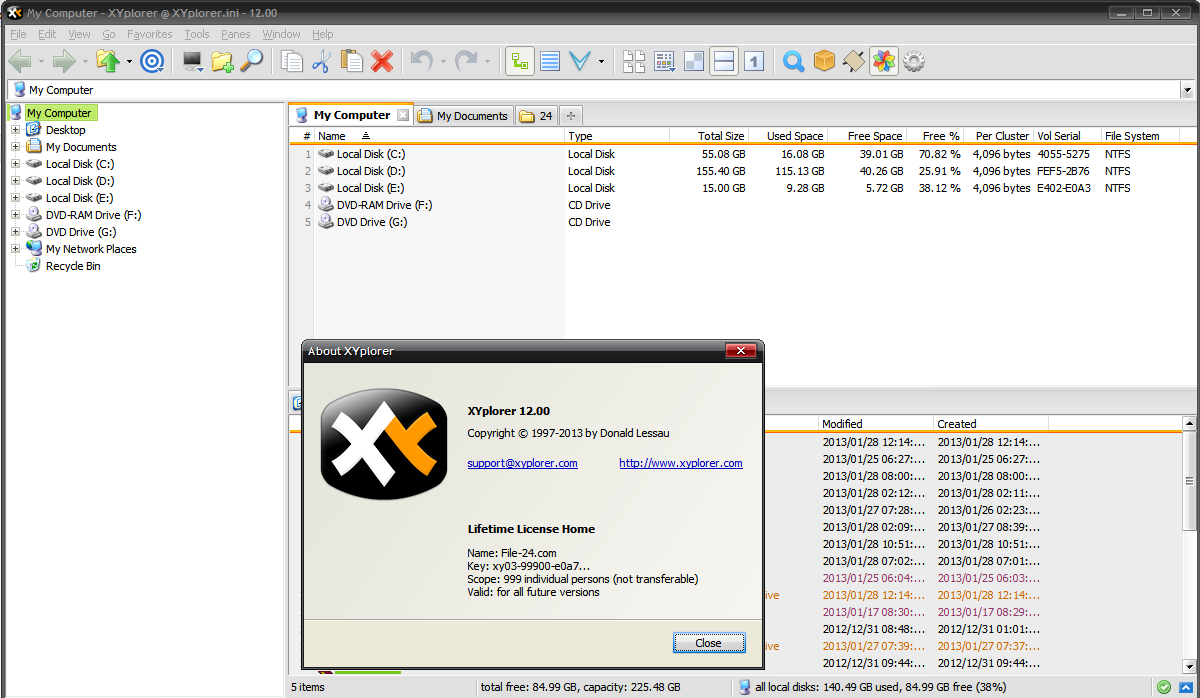Expand My Documents tree node

coord(15,147)
